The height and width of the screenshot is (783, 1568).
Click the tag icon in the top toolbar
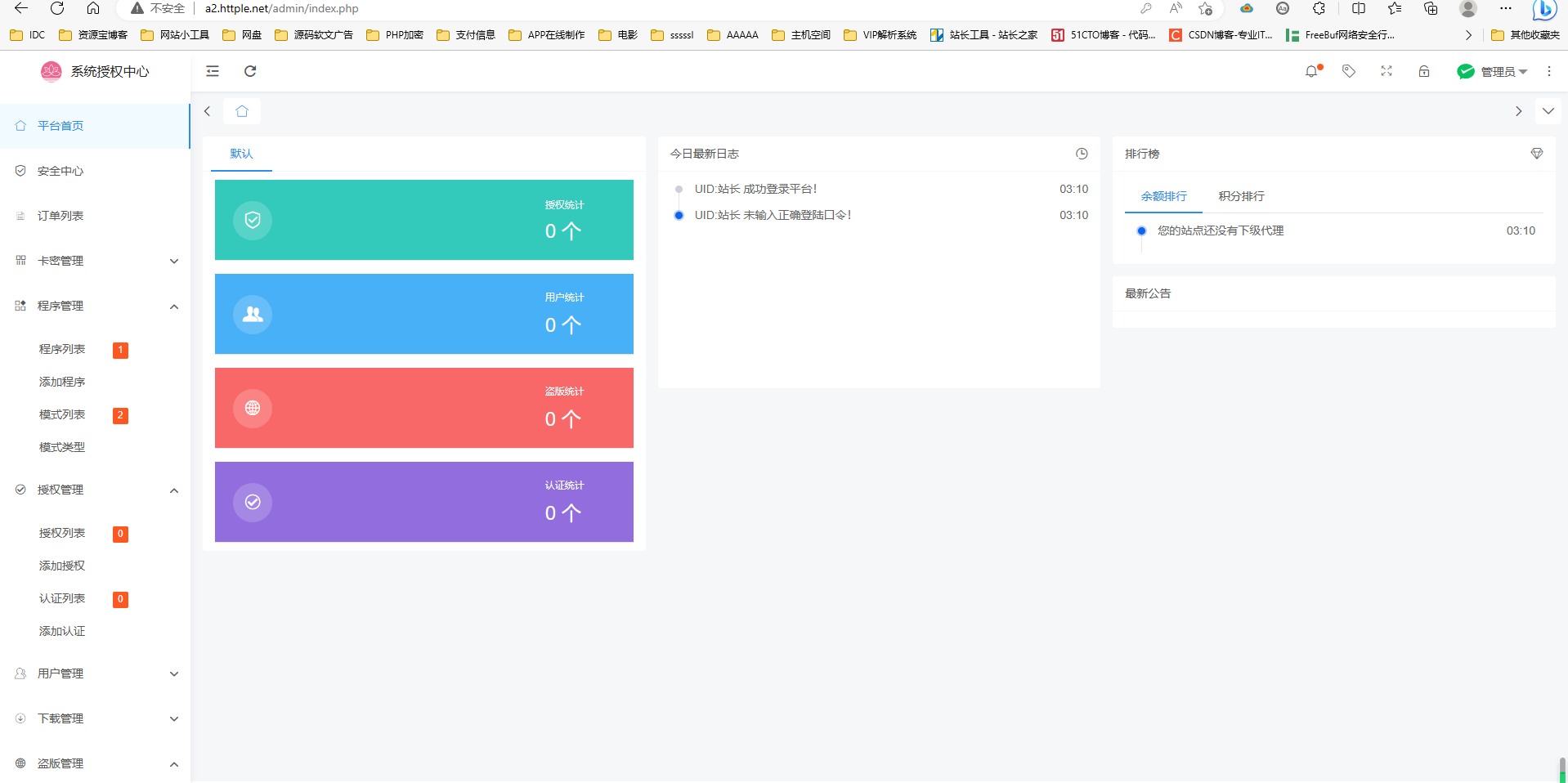[1349, 71]
